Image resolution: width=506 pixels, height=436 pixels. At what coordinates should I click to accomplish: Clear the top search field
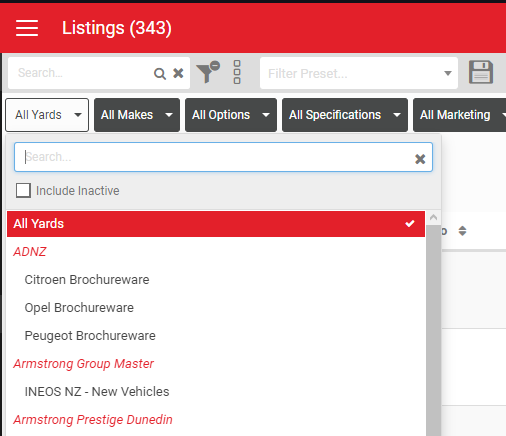pos(178,73)
